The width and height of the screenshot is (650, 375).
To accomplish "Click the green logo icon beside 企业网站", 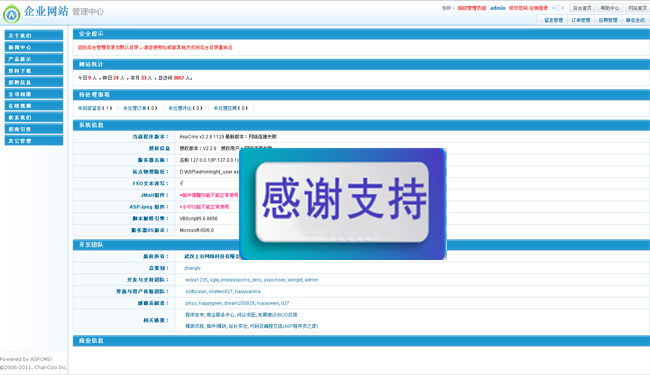I will point(11,14).
